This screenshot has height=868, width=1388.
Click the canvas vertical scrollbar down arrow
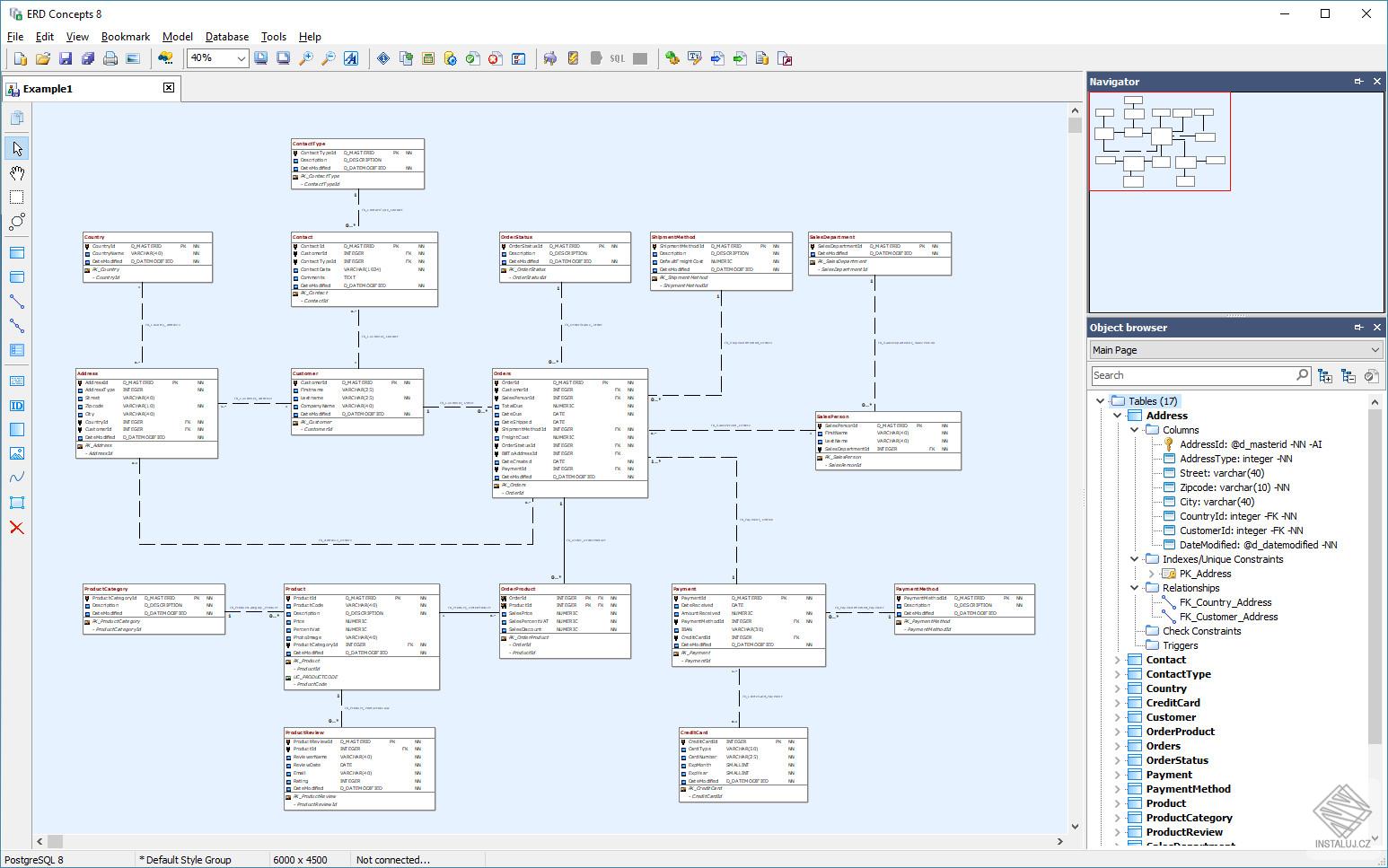pyautogui.click(x=1075, y=827)
